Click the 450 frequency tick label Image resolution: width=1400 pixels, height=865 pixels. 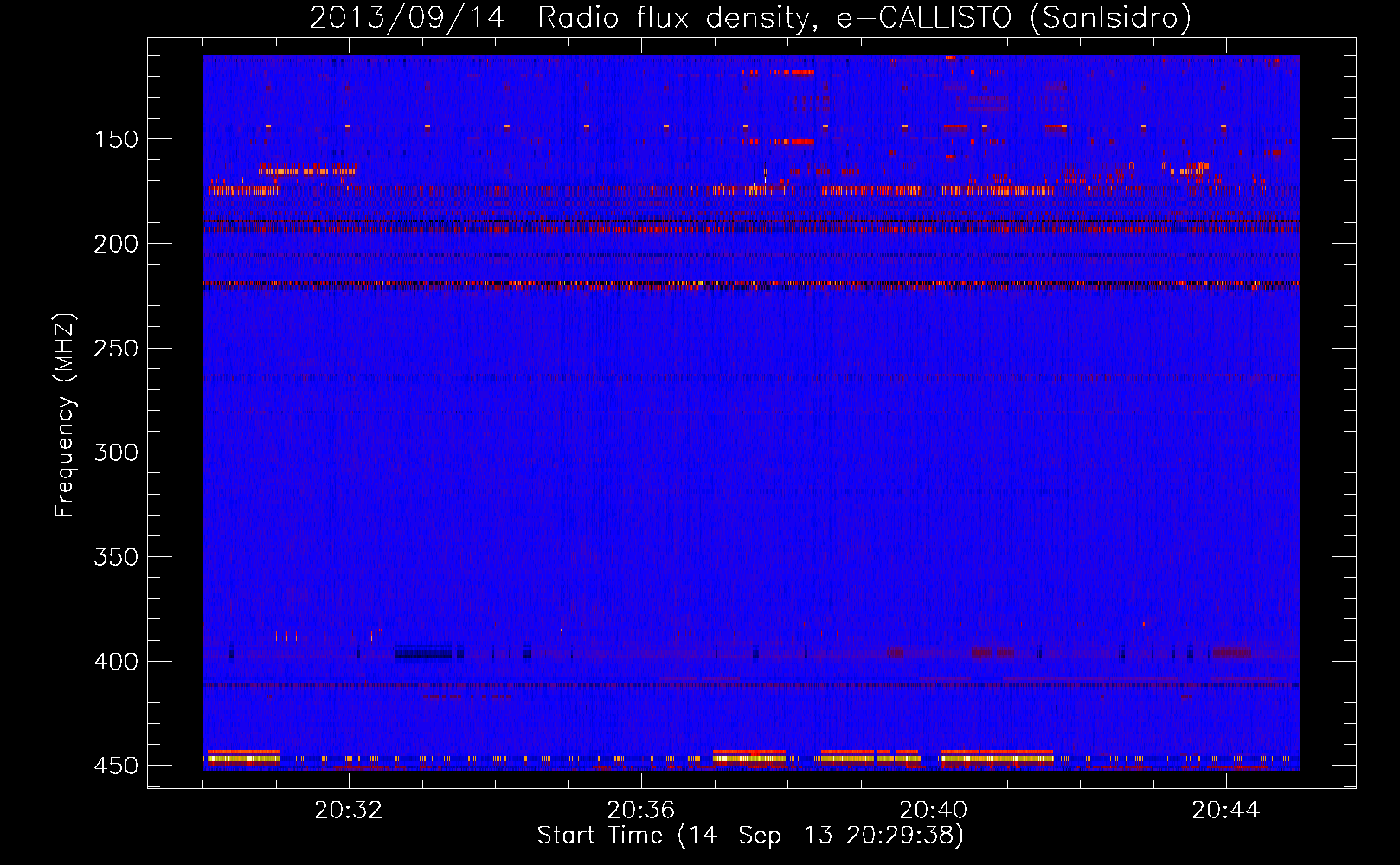[x=116, y=766]
